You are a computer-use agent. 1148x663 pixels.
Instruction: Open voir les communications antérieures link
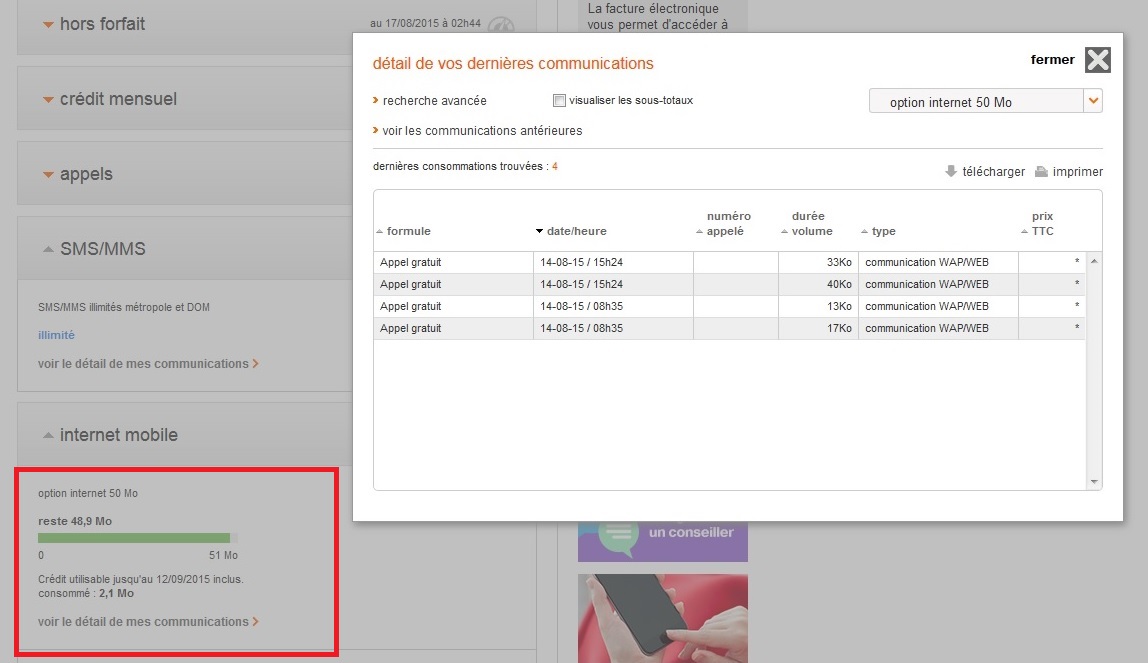481,131
